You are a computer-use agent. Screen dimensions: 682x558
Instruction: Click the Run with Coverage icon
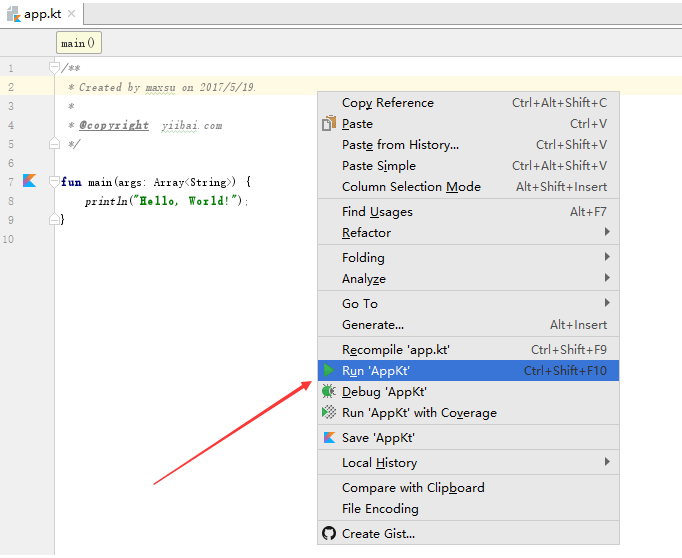[329, 413]
